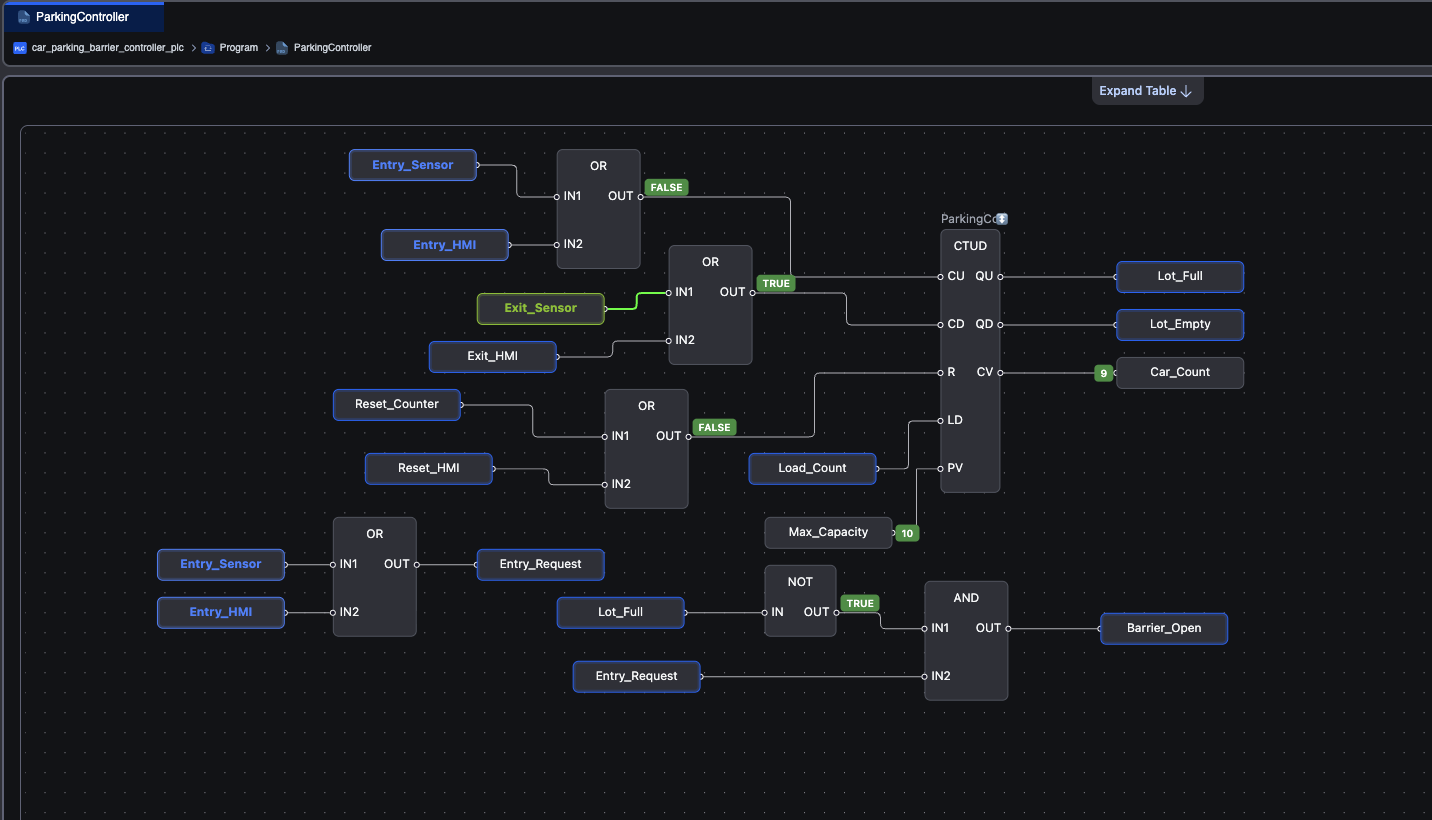Select the Reset_Counter input variable

click(x=397, y=404)
